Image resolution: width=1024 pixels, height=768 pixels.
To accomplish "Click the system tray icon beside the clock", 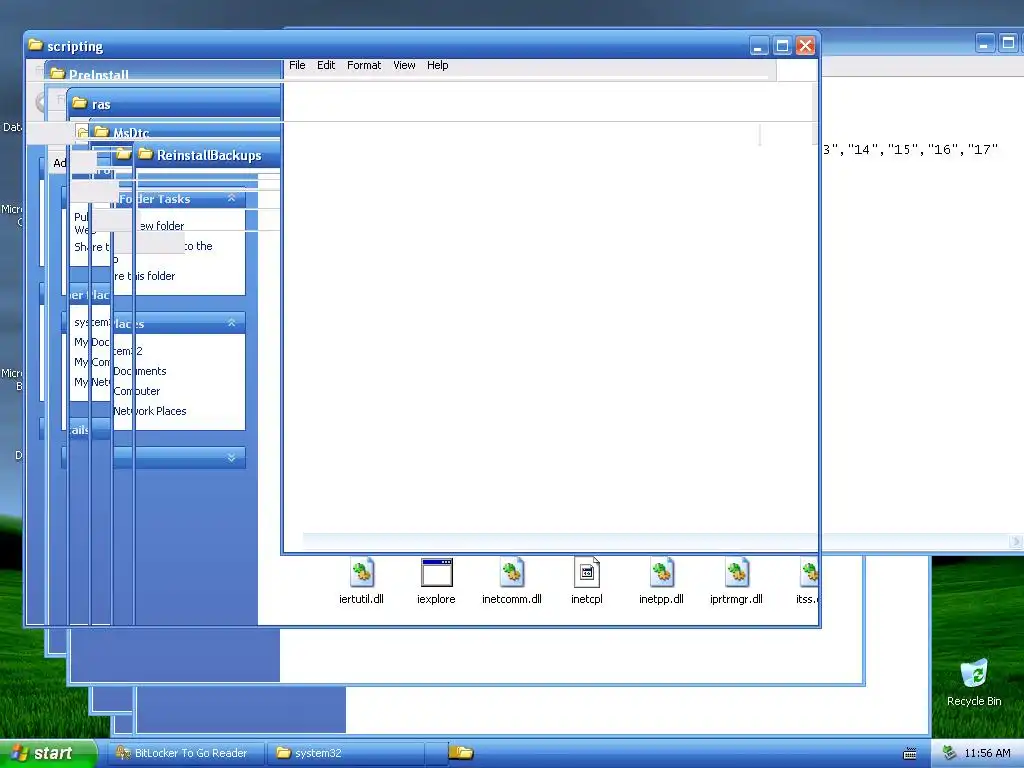I will 949,753.
